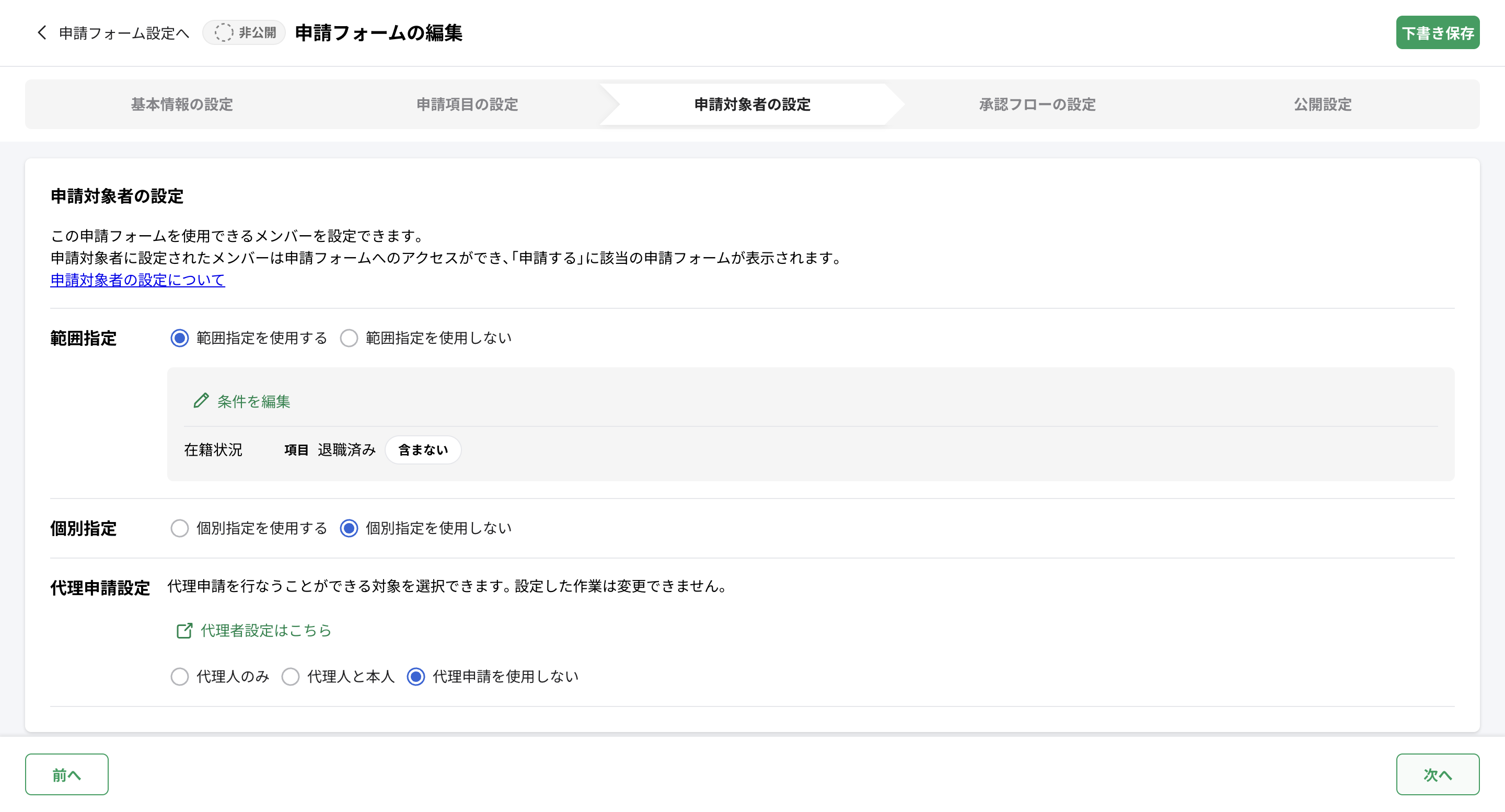This screenshot has height=812, width=1505.
Task: Select 範囲指定を使用しない radio button
Action: coord(349,338)
